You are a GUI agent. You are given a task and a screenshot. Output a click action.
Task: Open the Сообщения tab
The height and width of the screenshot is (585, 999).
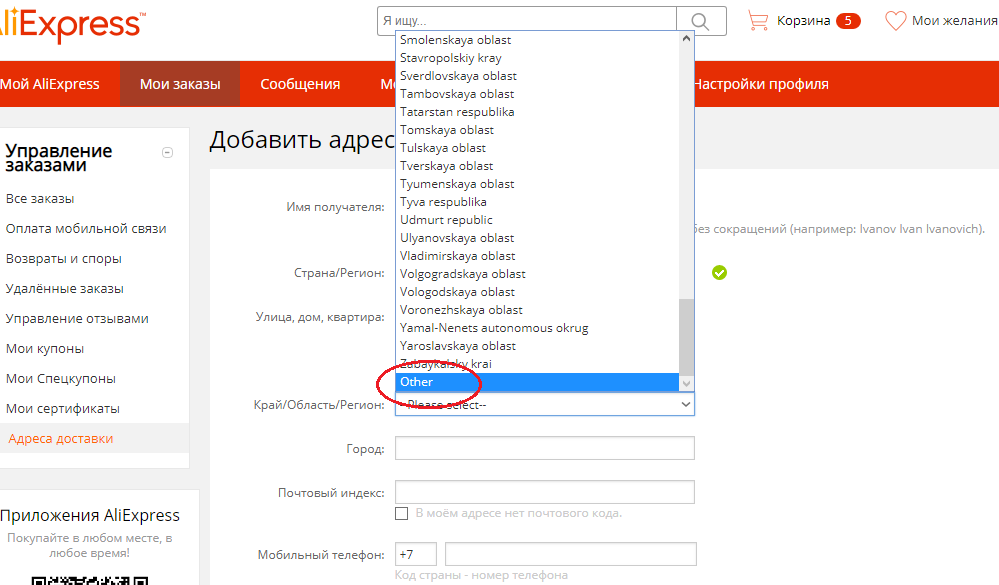tap(300, 84)
